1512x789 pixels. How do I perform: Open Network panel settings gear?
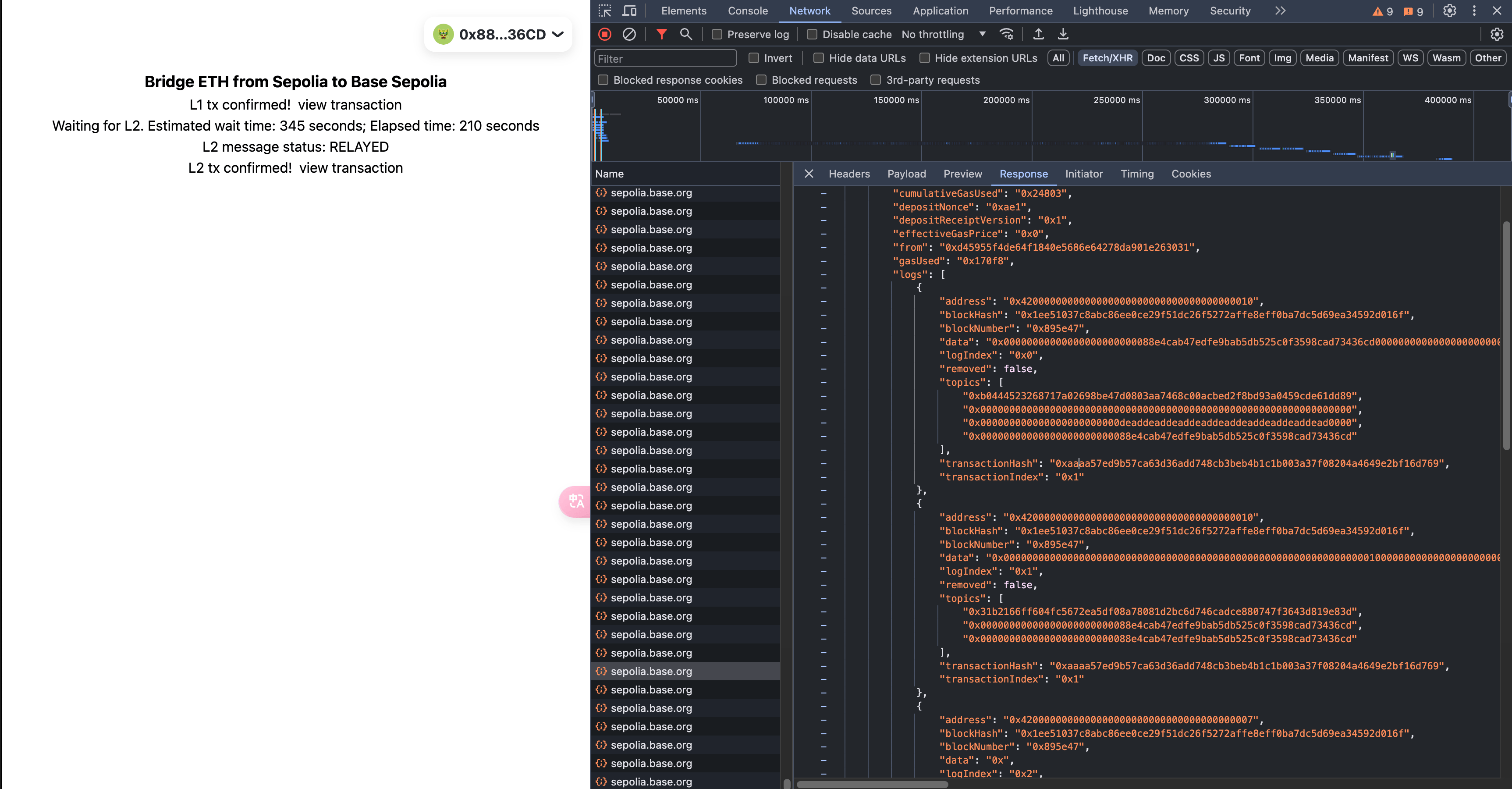tap(1497, 34)
